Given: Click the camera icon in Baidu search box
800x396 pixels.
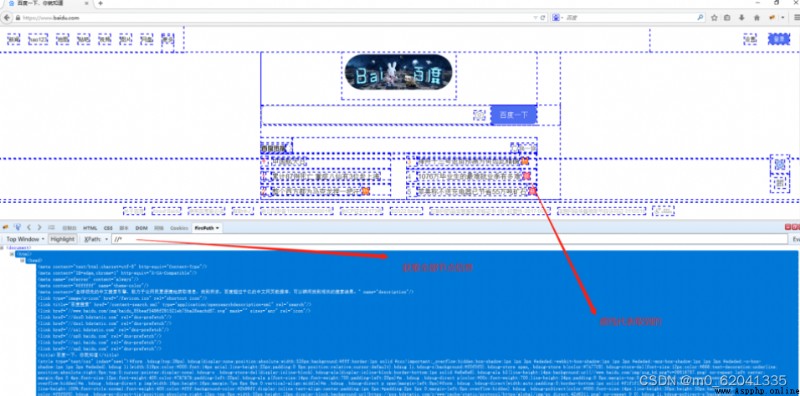Looking at the screenshot, I should 480,115.
